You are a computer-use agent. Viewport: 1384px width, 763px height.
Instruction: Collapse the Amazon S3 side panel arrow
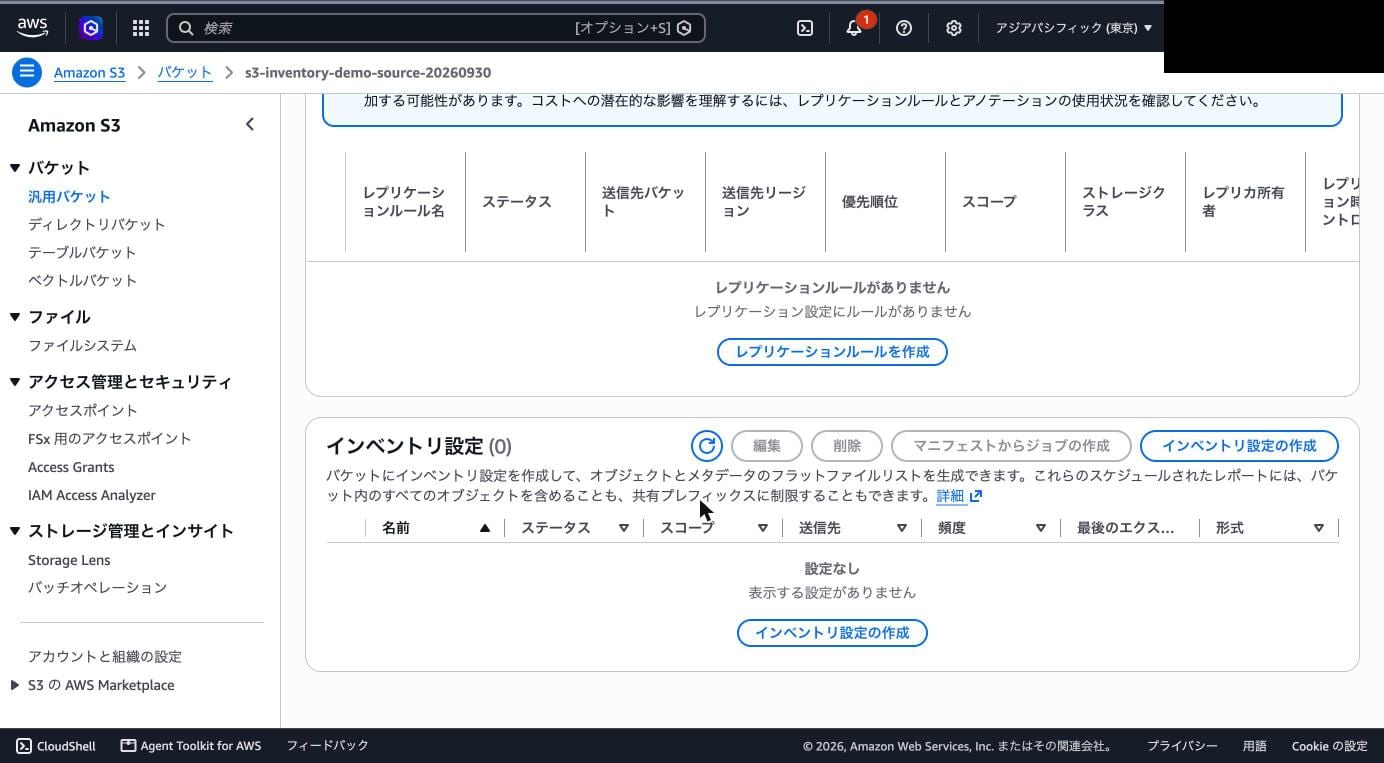point(250,124)
